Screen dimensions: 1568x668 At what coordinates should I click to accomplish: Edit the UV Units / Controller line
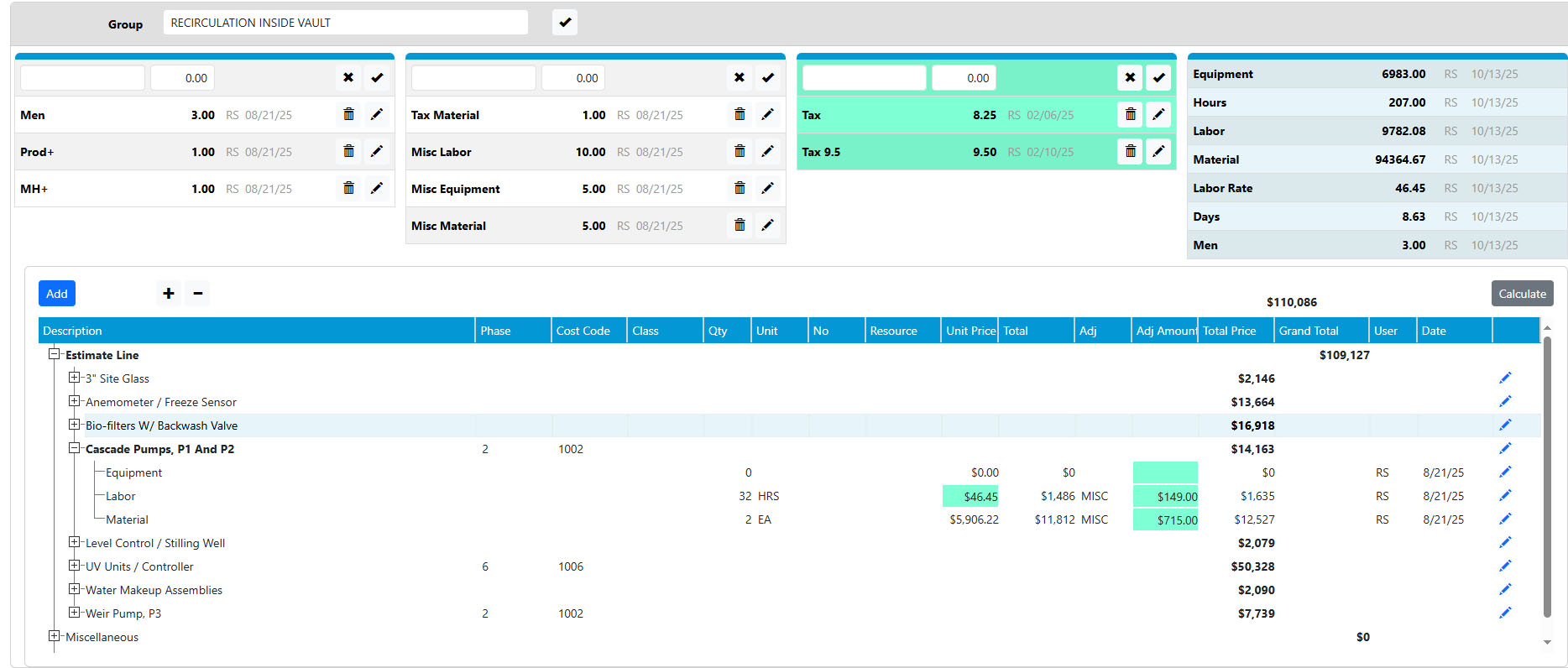[x=1504, y=566]
